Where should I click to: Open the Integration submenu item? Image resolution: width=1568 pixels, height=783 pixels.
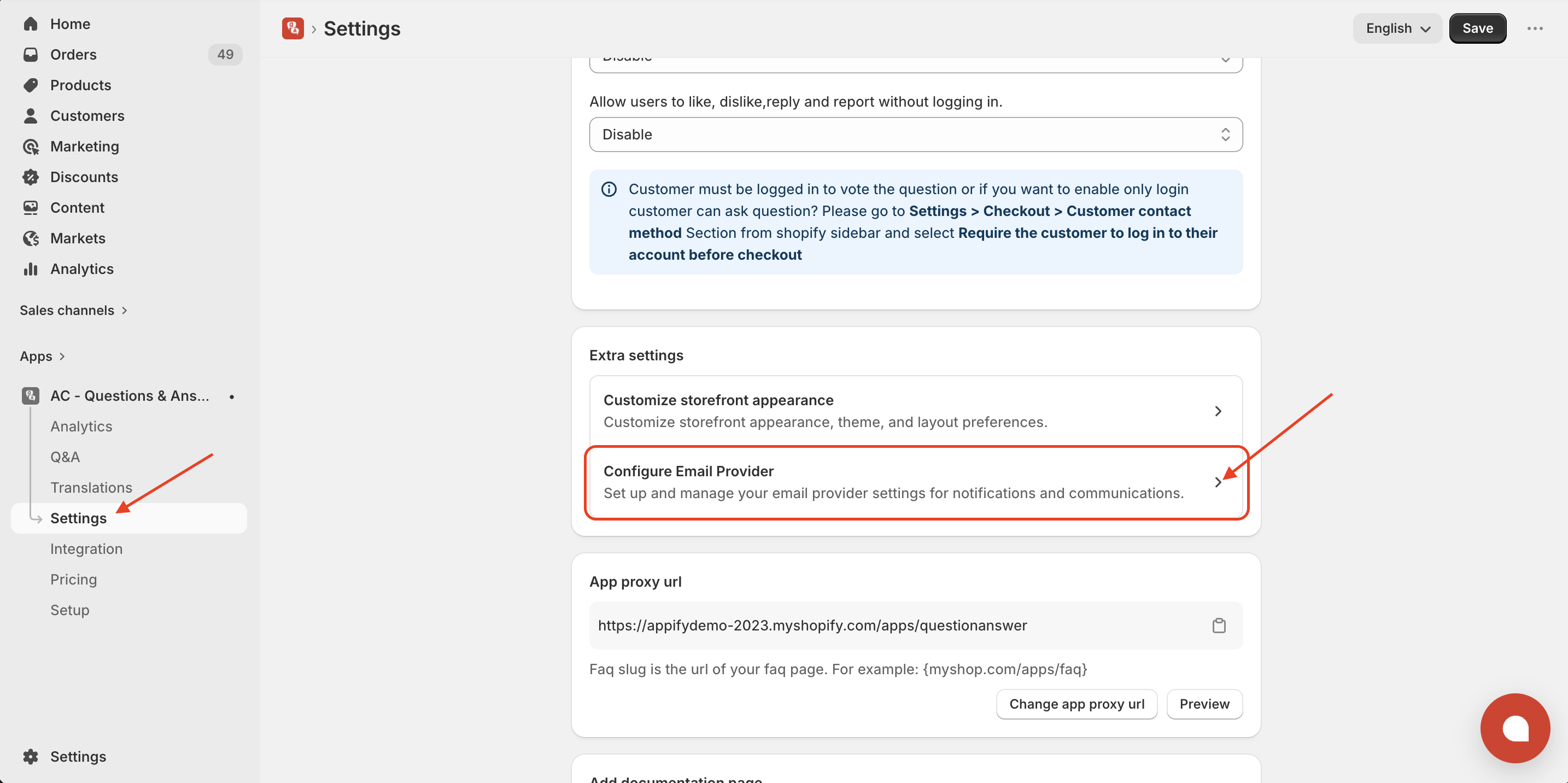click(x=86, y=549)
